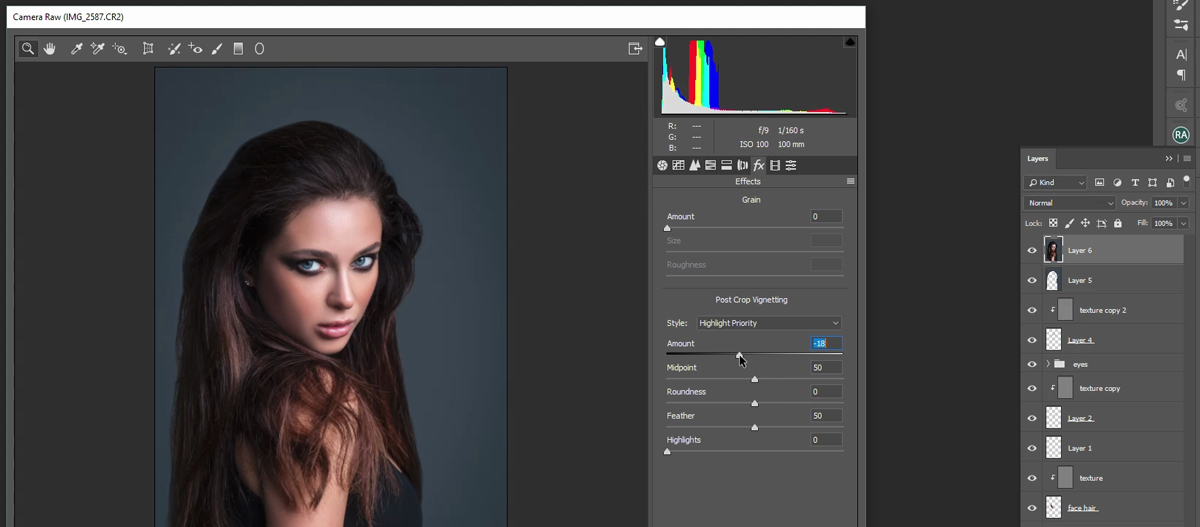This screenshot has width=1200, height=527.
Task: Select the Adjustment Brush tool
Action: 217,48
